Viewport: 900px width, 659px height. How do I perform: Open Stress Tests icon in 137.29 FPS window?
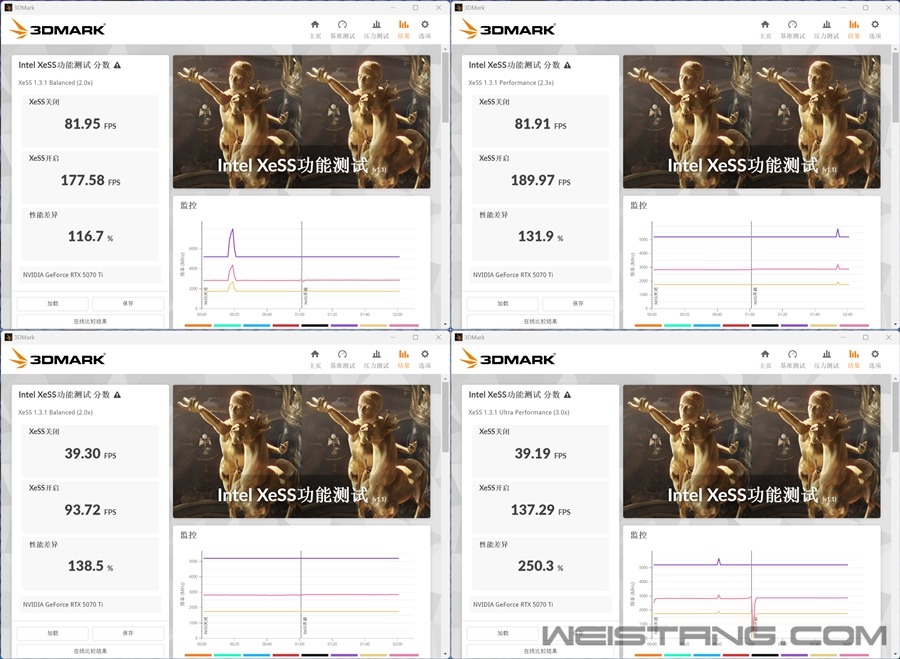click(826, 358)
